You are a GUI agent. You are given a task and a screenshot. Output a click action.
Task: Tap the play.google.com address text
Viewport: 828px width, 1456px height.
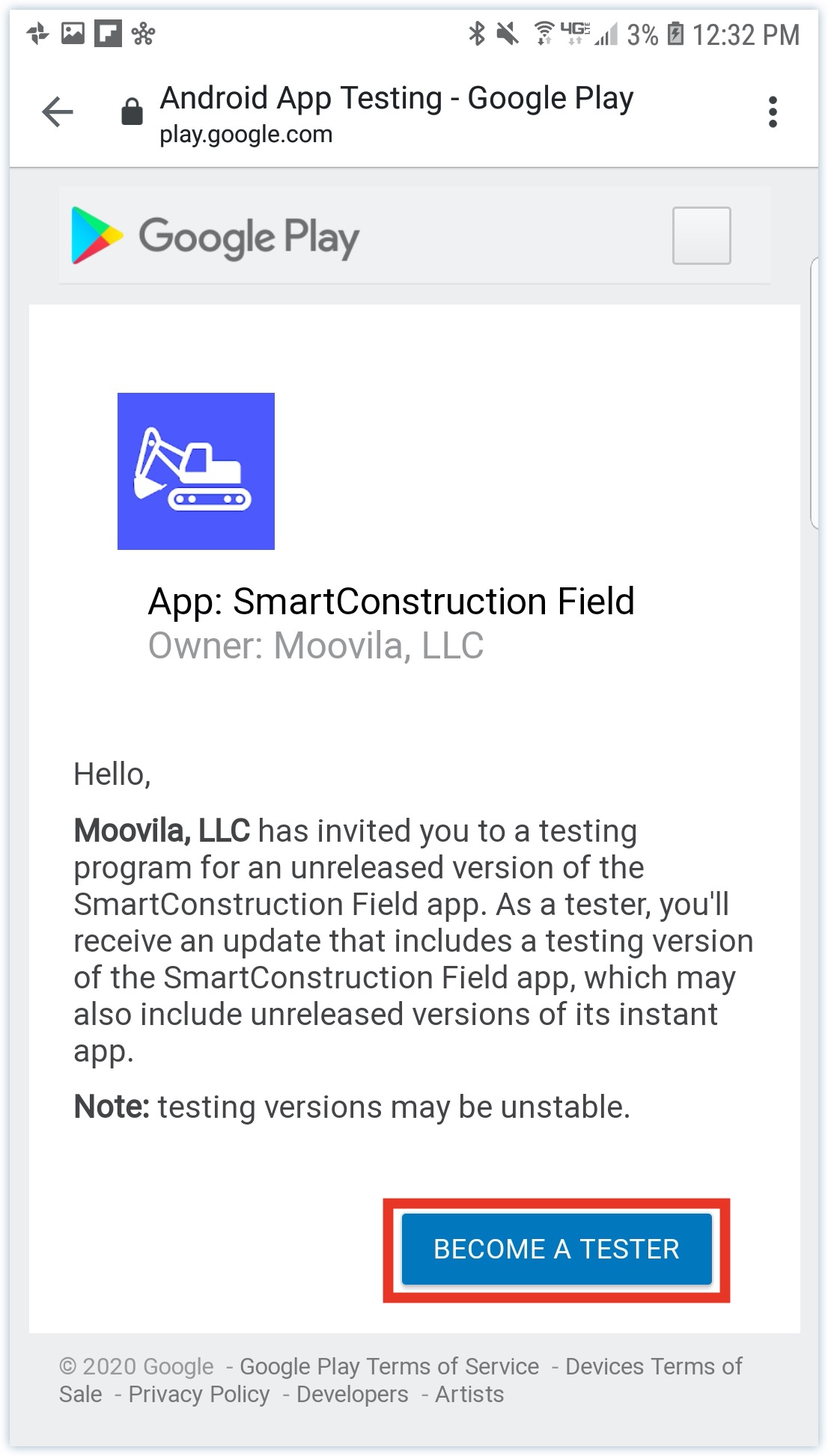246,135
